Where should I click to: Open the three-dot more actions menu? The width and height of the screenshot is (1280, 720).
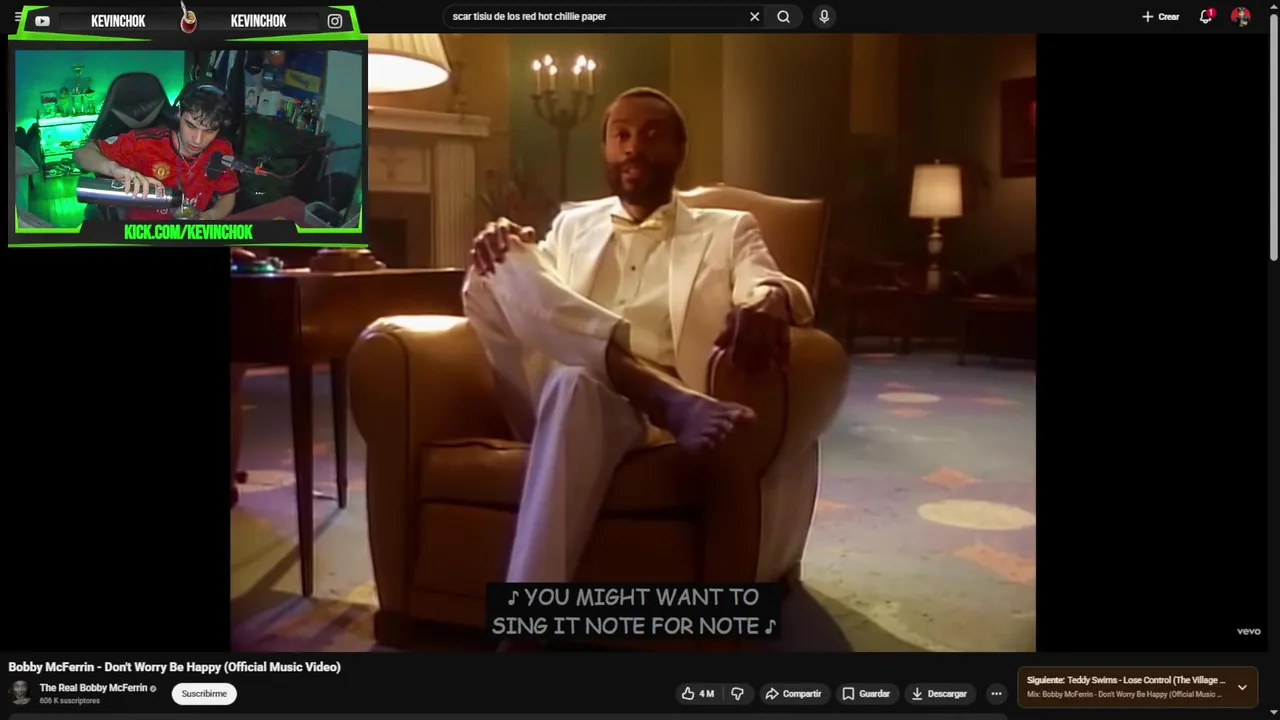click(996, 694)
